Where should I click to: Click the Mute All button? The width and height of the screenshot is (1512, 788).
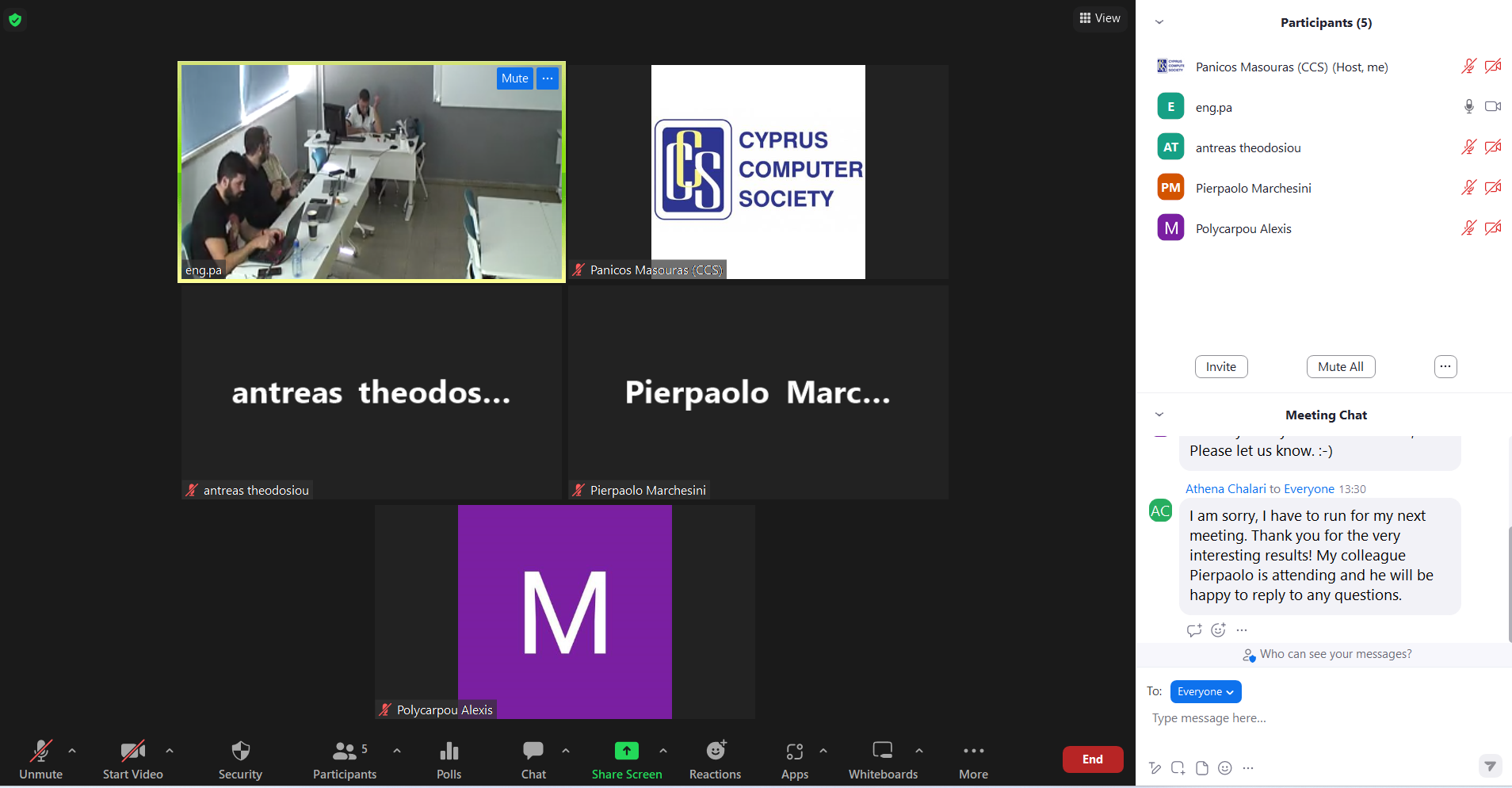coord(1340,366)
